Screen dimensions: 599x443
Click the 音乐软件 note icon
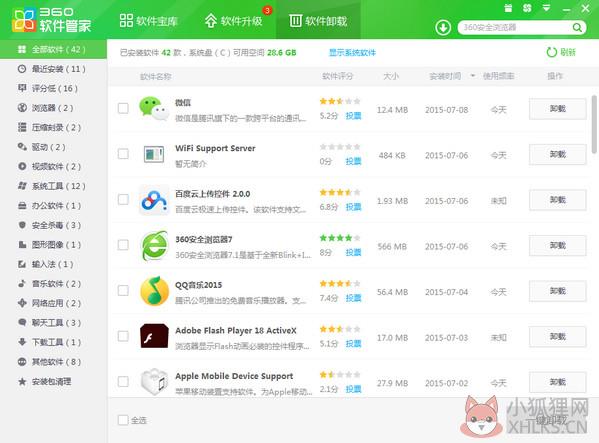coord(22,283)
